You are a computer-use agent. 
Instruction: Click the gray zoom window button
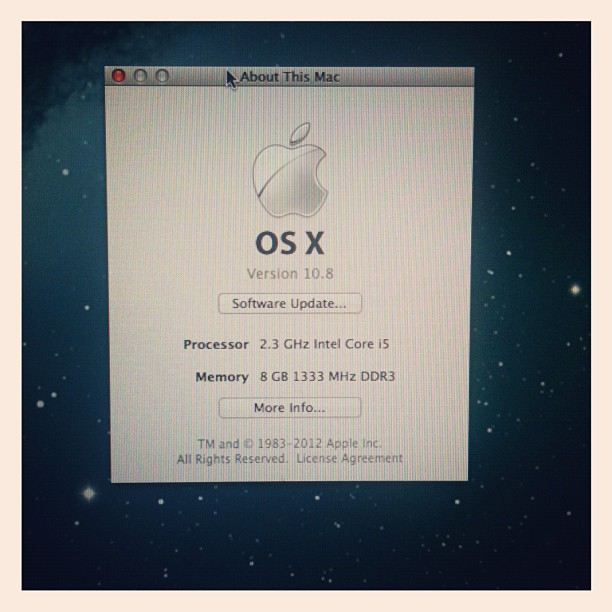[162, 76]
